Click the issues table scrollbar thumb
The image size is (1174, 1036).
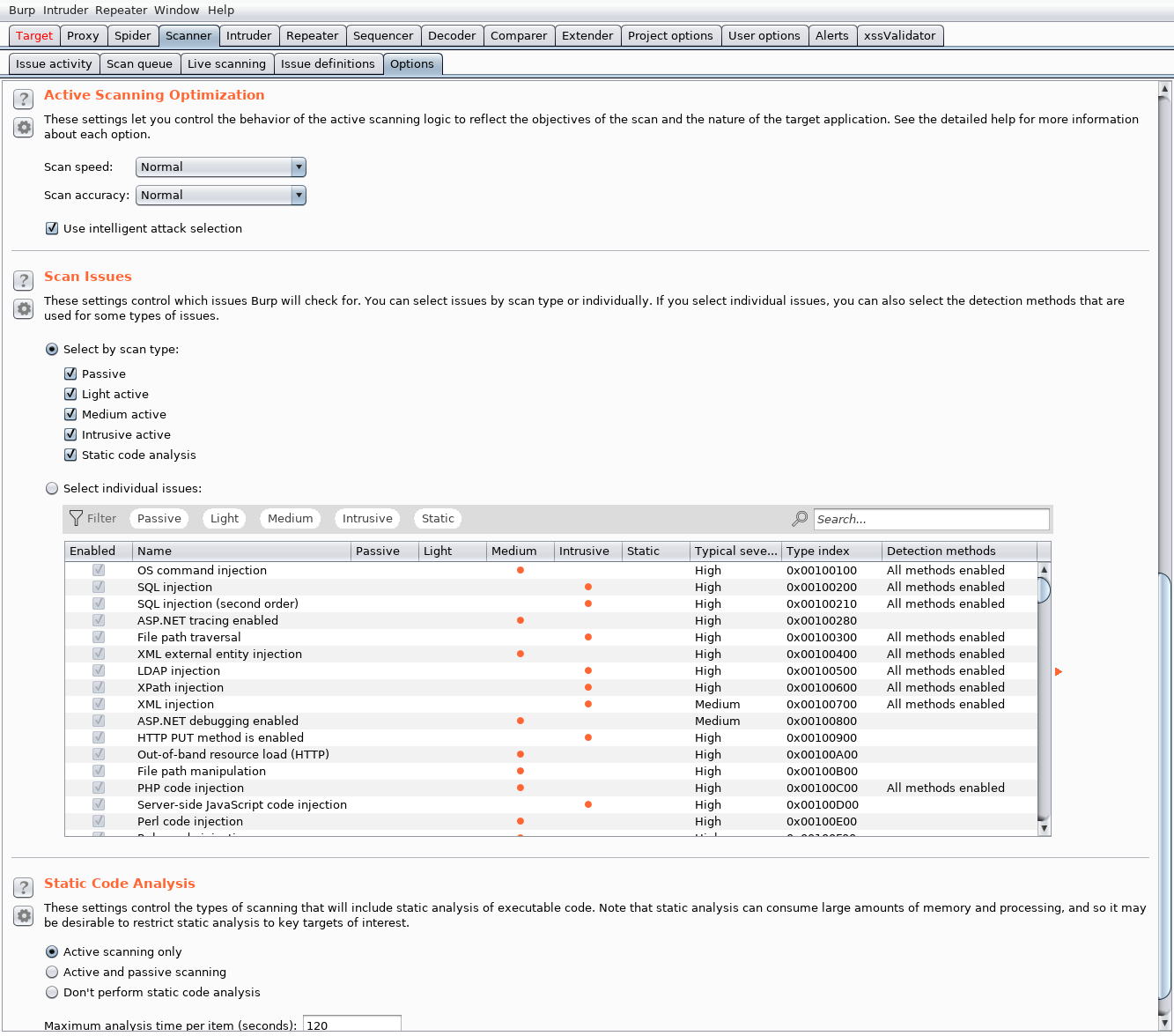click(x=1045, y=589)
